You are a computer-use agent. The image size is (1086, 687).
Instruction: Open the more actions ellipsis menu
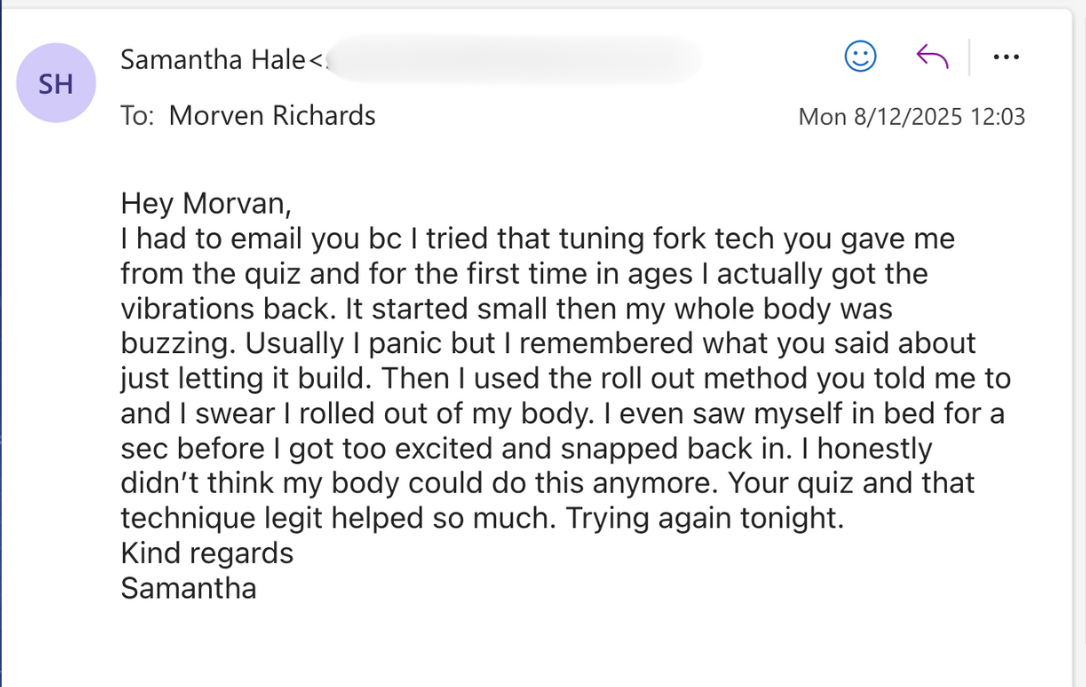(1005, 57)
